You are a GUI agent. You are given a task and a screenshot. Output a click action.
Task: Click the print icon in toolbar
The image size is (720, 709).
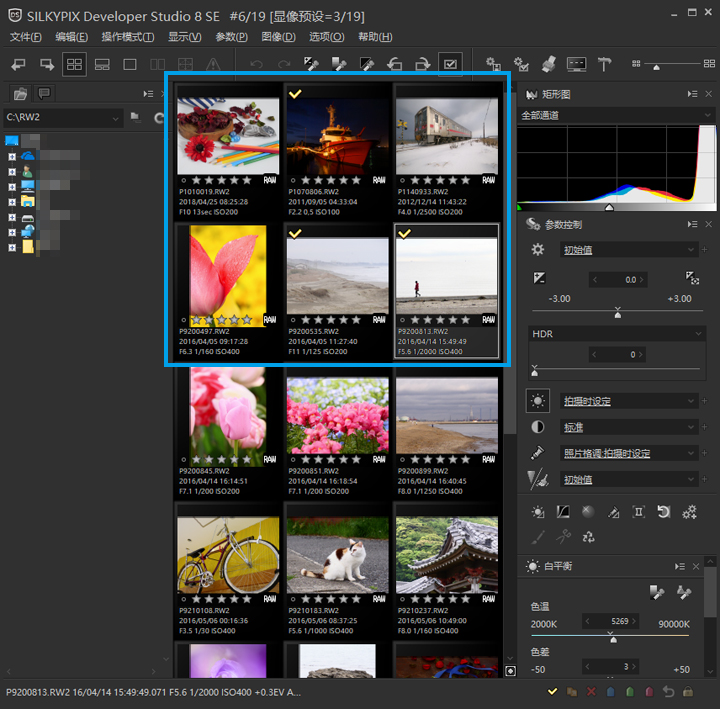click(549, 64)
